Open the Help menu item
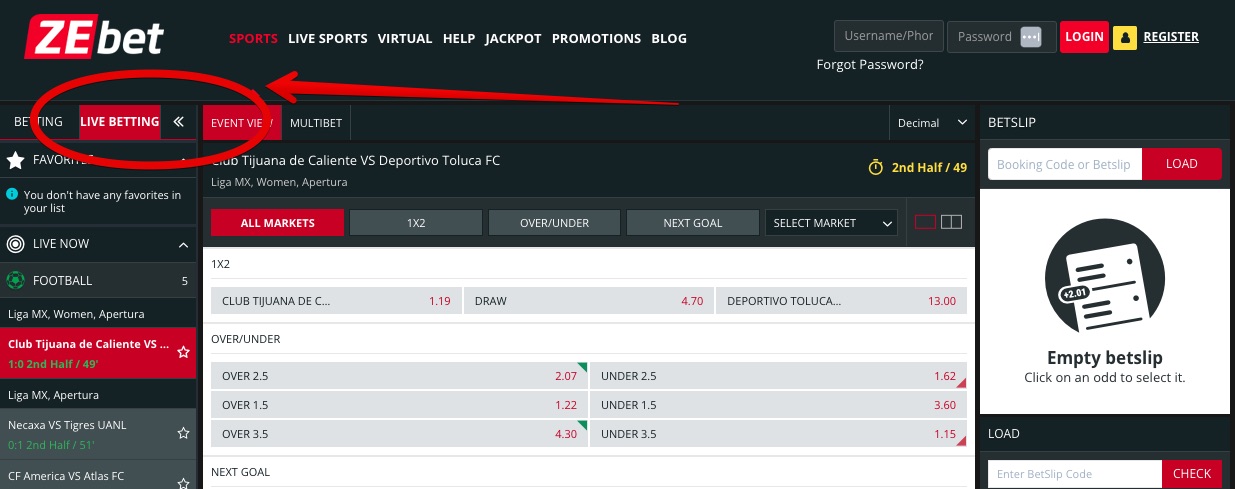Viewport: 1235px width, 489px height. [459, 39]
